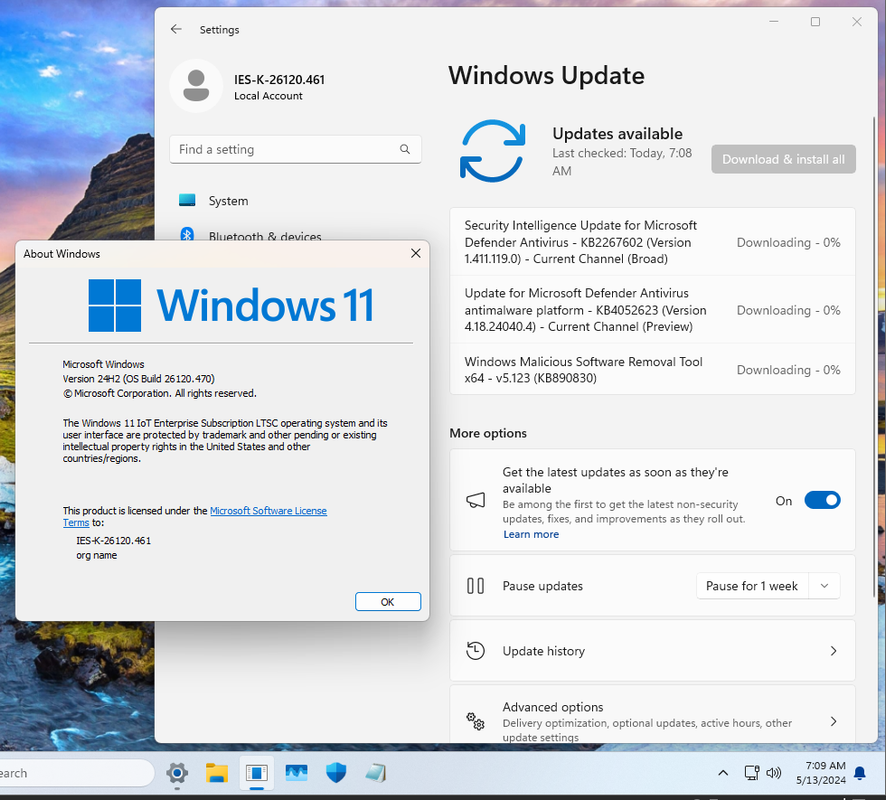
Task: Click the taskbar search box
Action: coord(76,773)
